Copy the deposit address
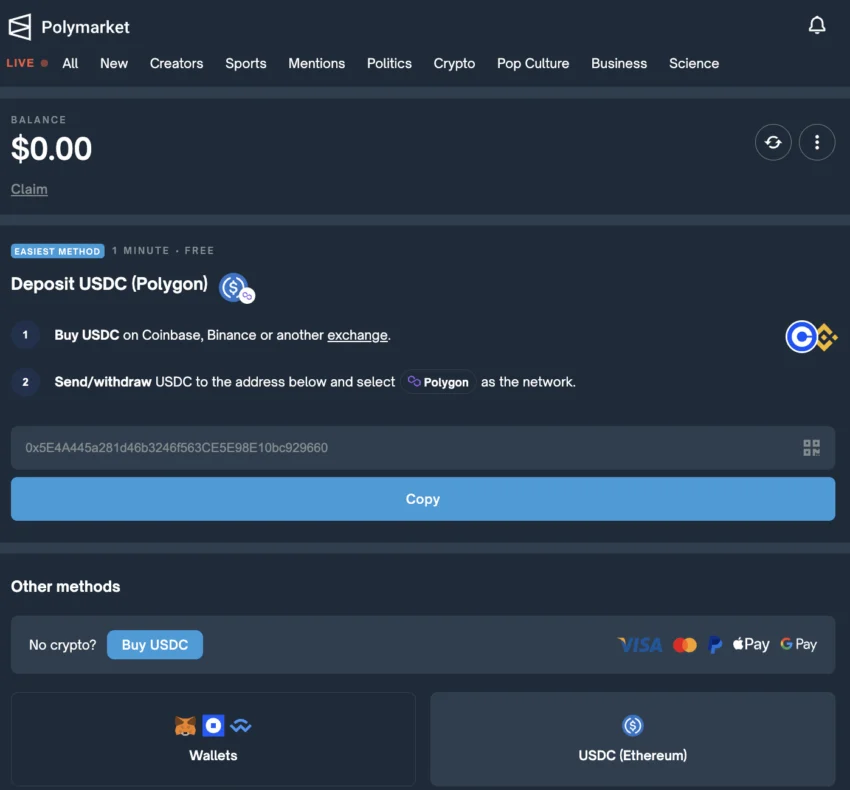 423,499
